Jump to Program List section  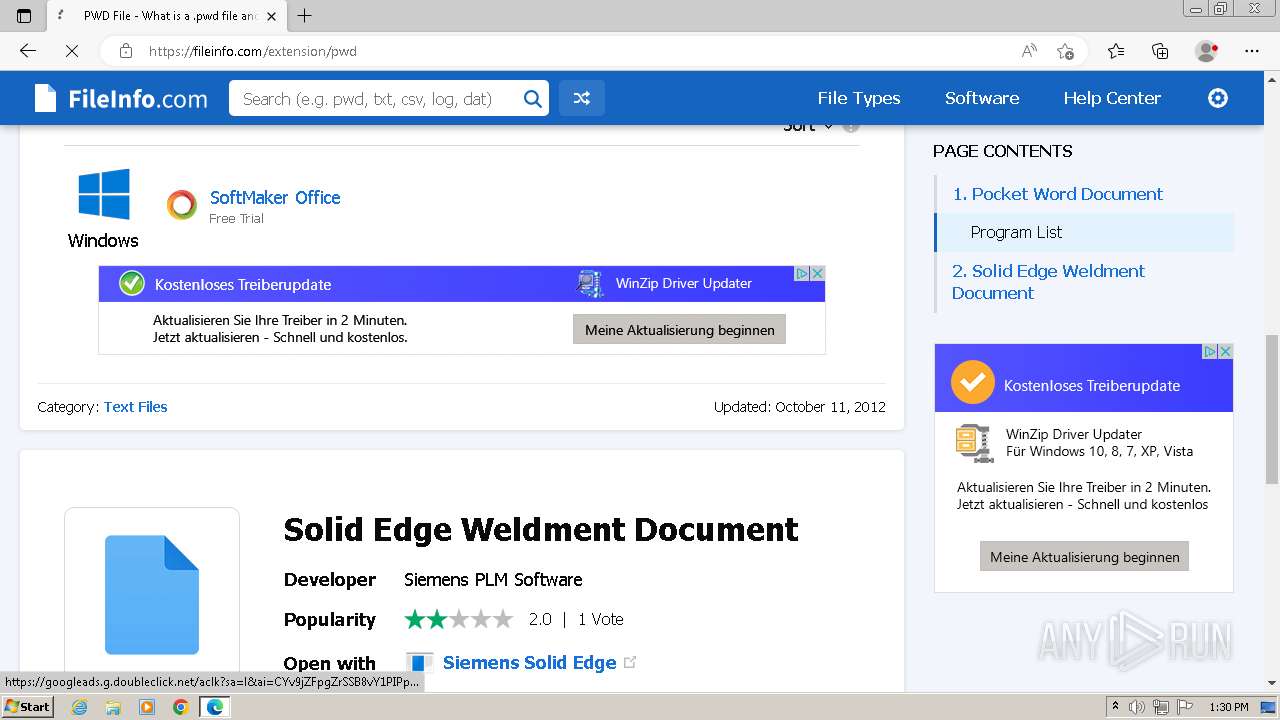(1016, 232)
